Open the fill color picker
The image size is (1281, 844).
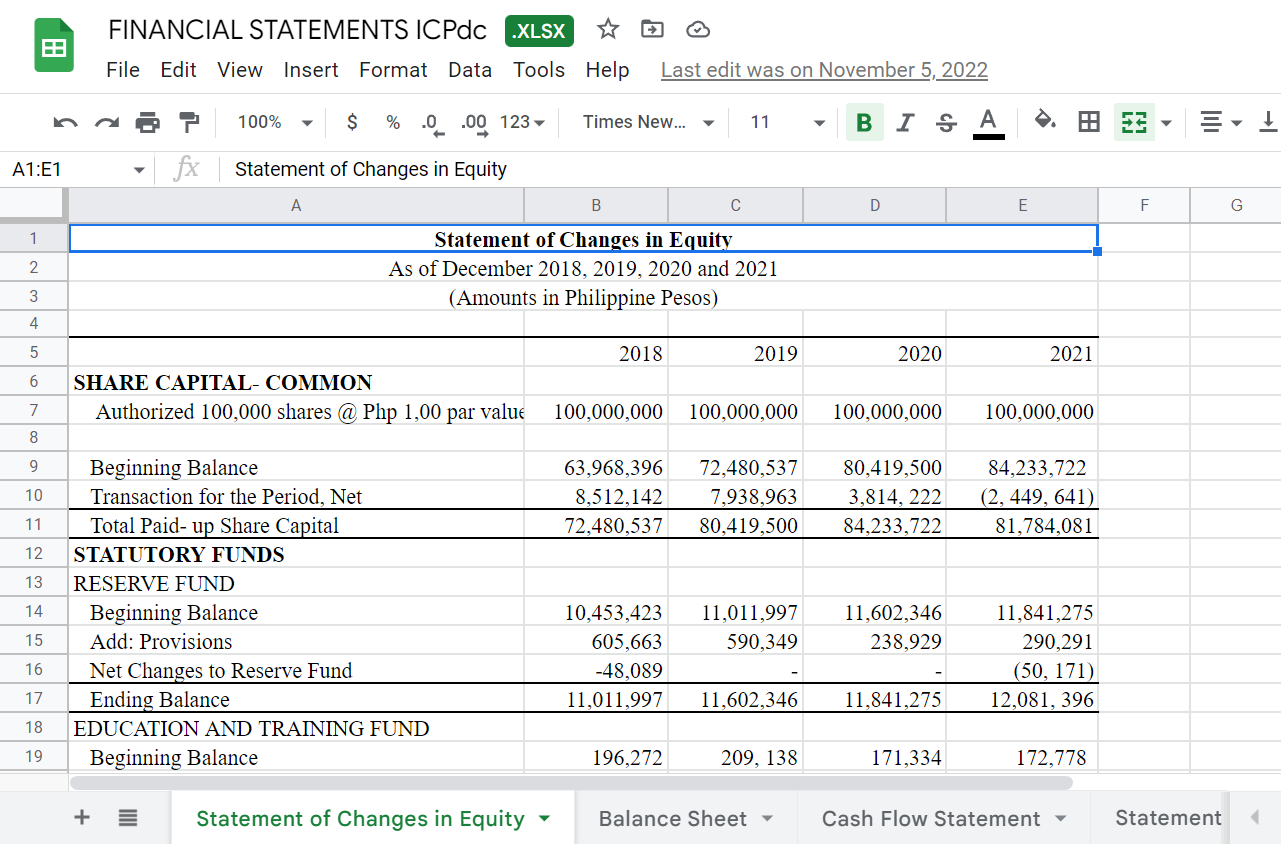(1045, 122)
